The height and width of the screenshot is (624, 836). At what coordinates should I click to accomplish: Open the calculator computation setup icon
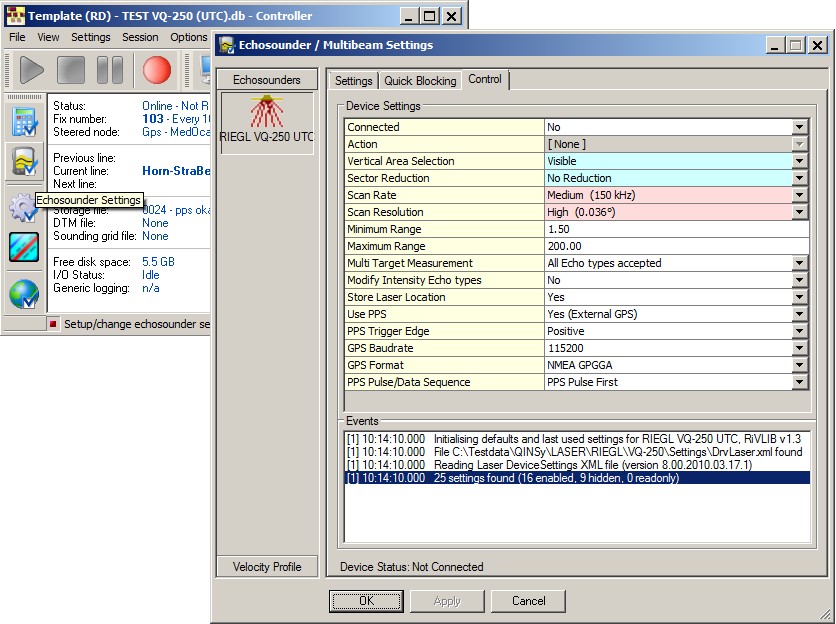point(24,120)
